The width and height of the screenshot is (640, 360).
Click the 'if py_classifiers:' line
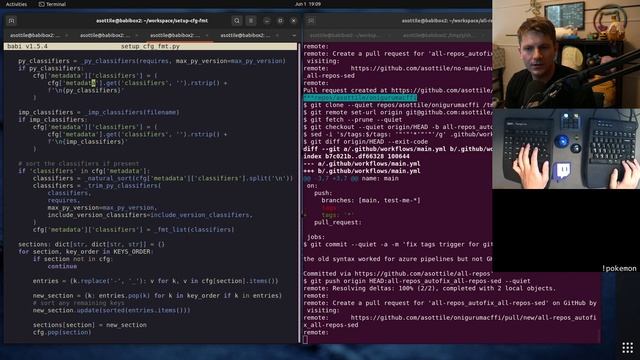51,68
